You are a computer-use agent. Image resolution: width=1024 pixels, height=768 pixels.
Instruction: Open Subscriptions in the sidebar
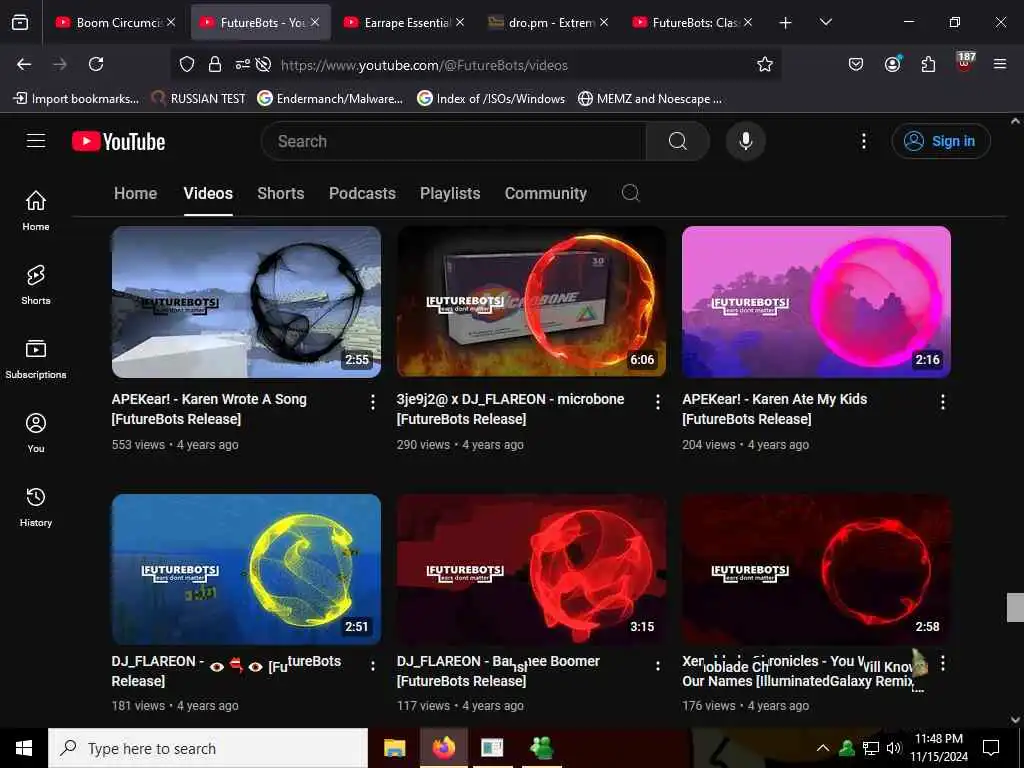(x=36, y=359)
